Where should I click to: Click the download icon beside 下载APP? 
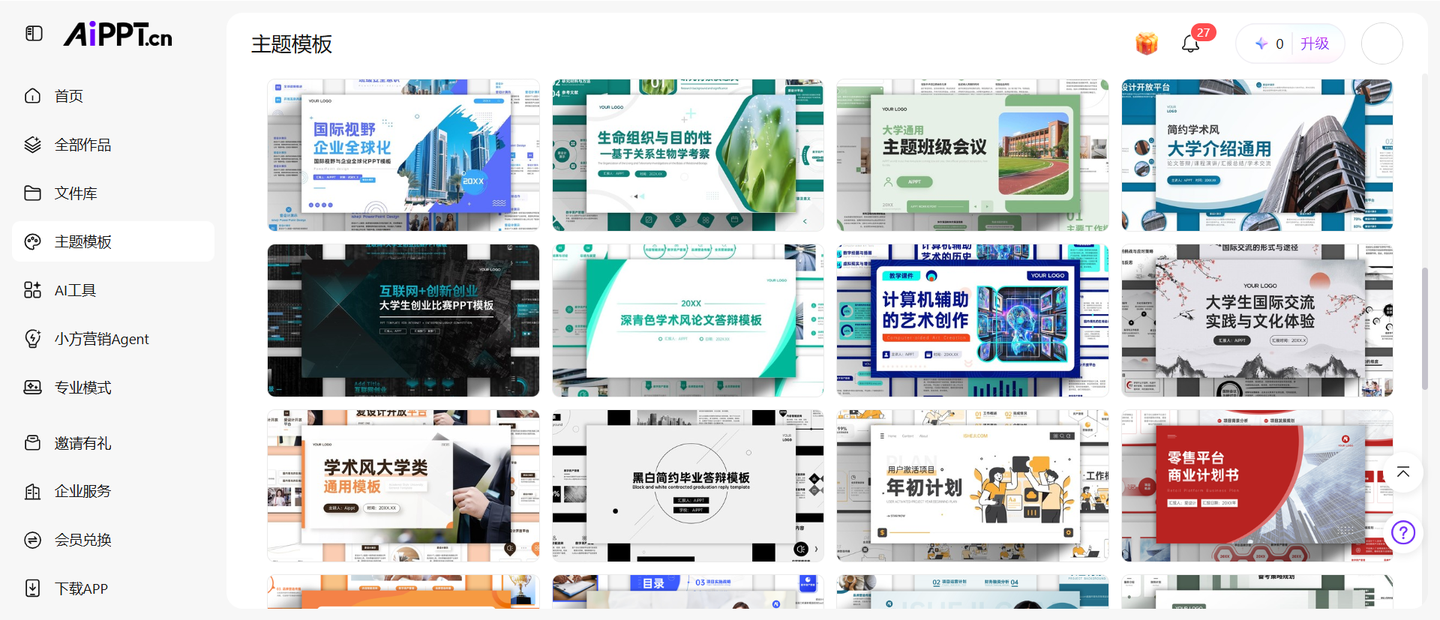33,588
